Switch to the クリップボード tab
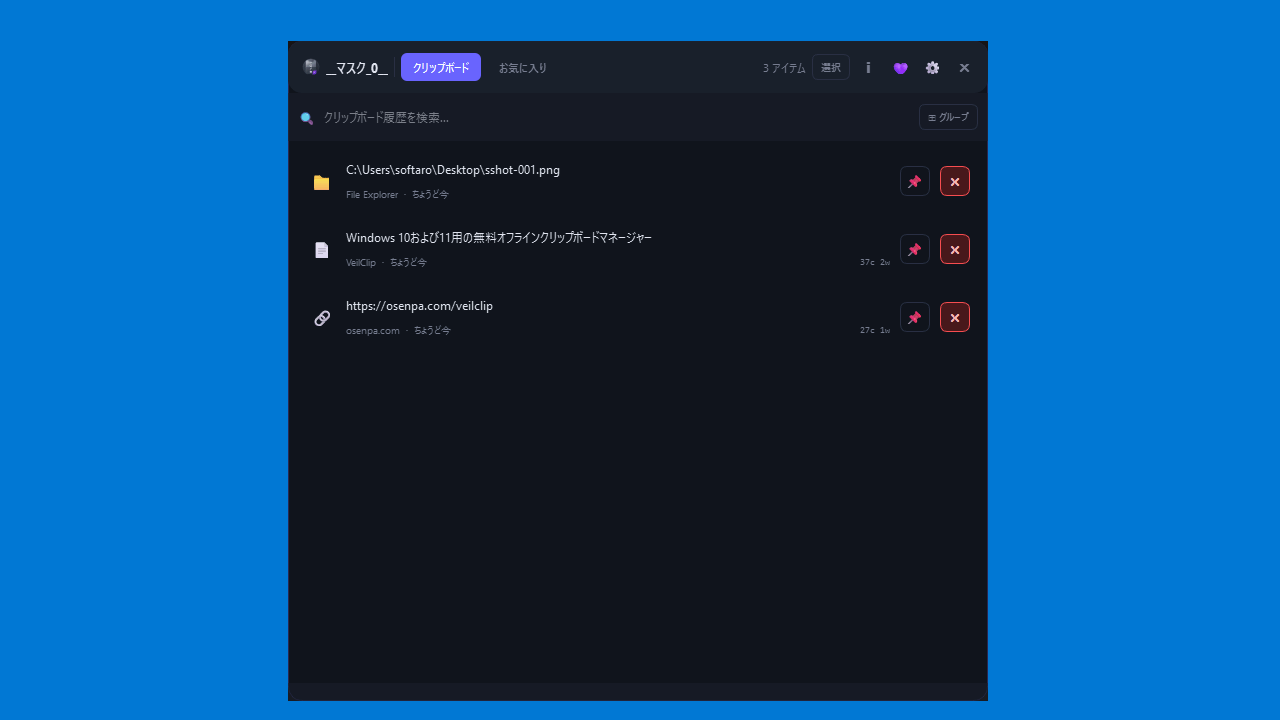The height and width of the screenshot is (720, 1280). tap(441, 67)
